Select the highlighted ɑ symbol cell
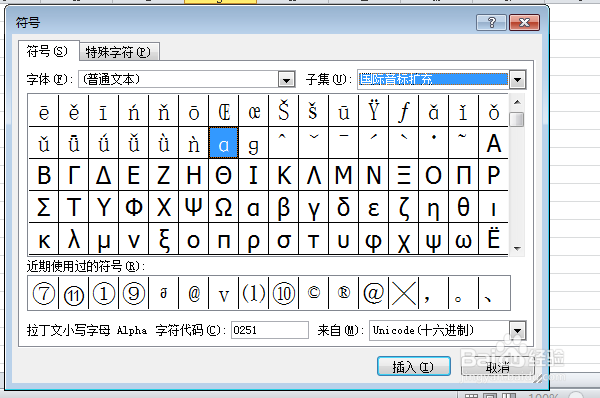The height and width of the screenshot is (398, 600). (223, 143)
